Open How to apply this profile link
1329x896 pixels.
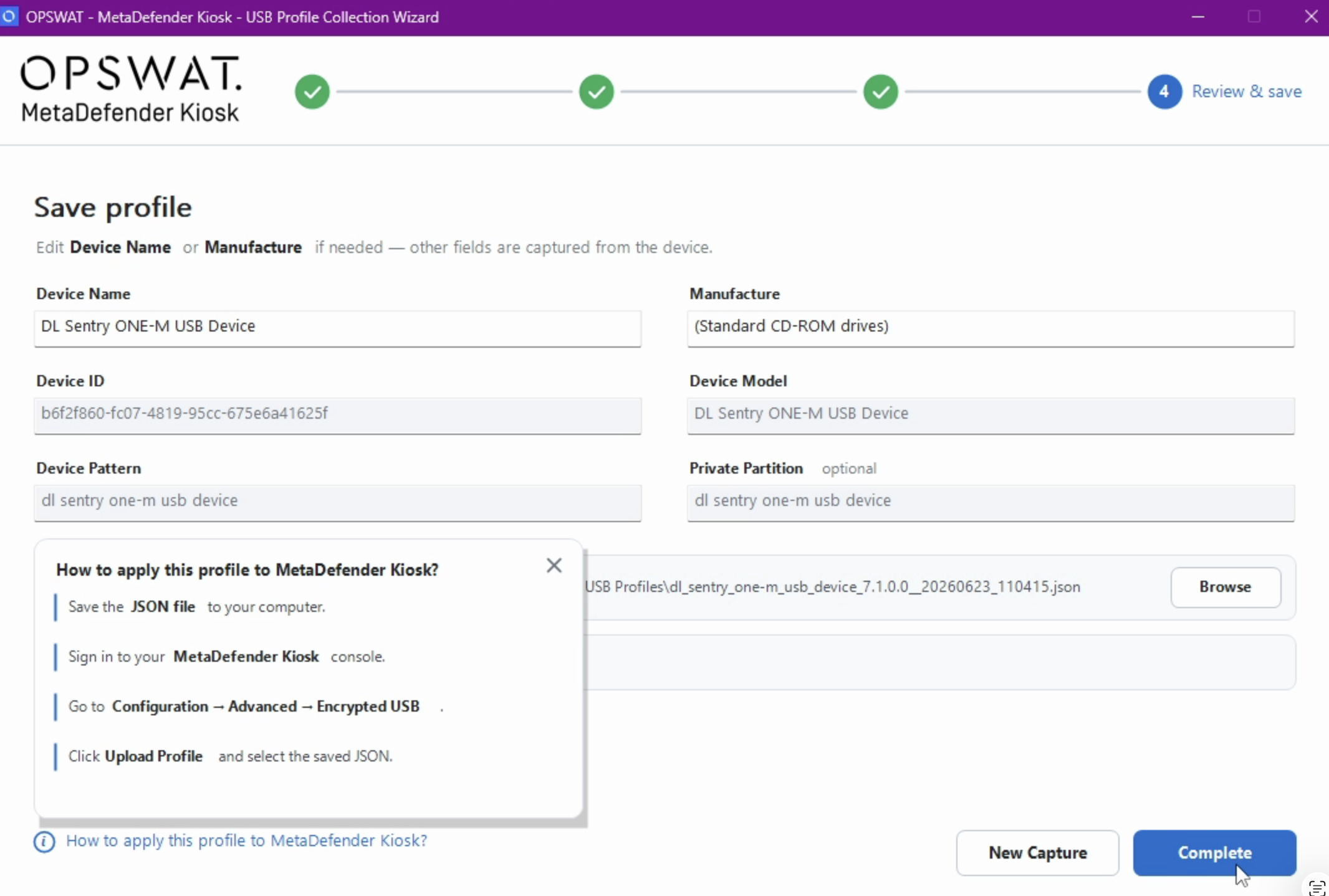point(247,841)
